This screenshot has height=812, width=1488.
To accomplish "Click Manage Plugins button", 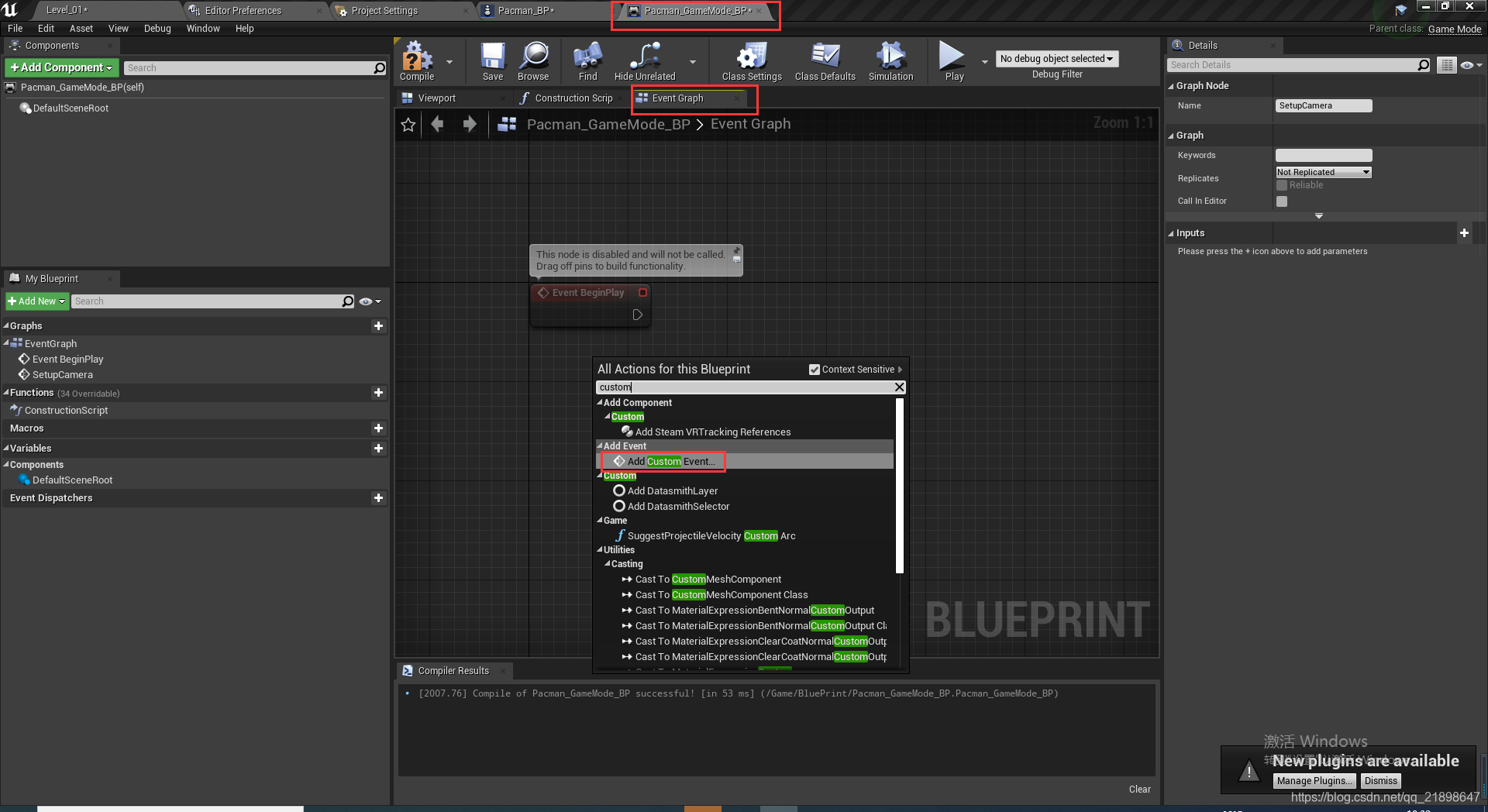I will [x=1314, y=781].
